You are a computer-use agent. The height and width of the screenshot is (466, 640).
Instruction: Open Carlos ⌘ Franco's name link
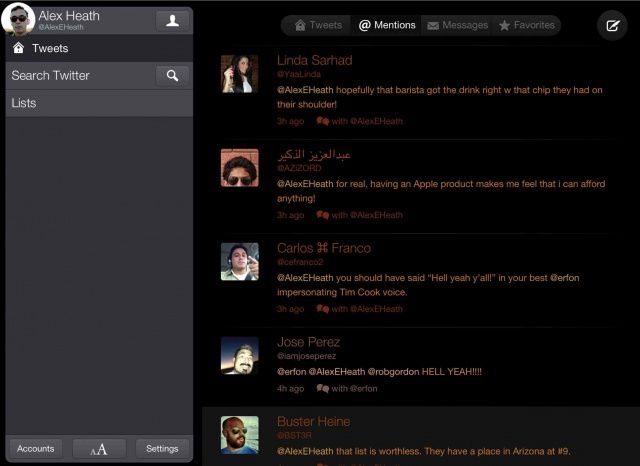click(324, 248)
